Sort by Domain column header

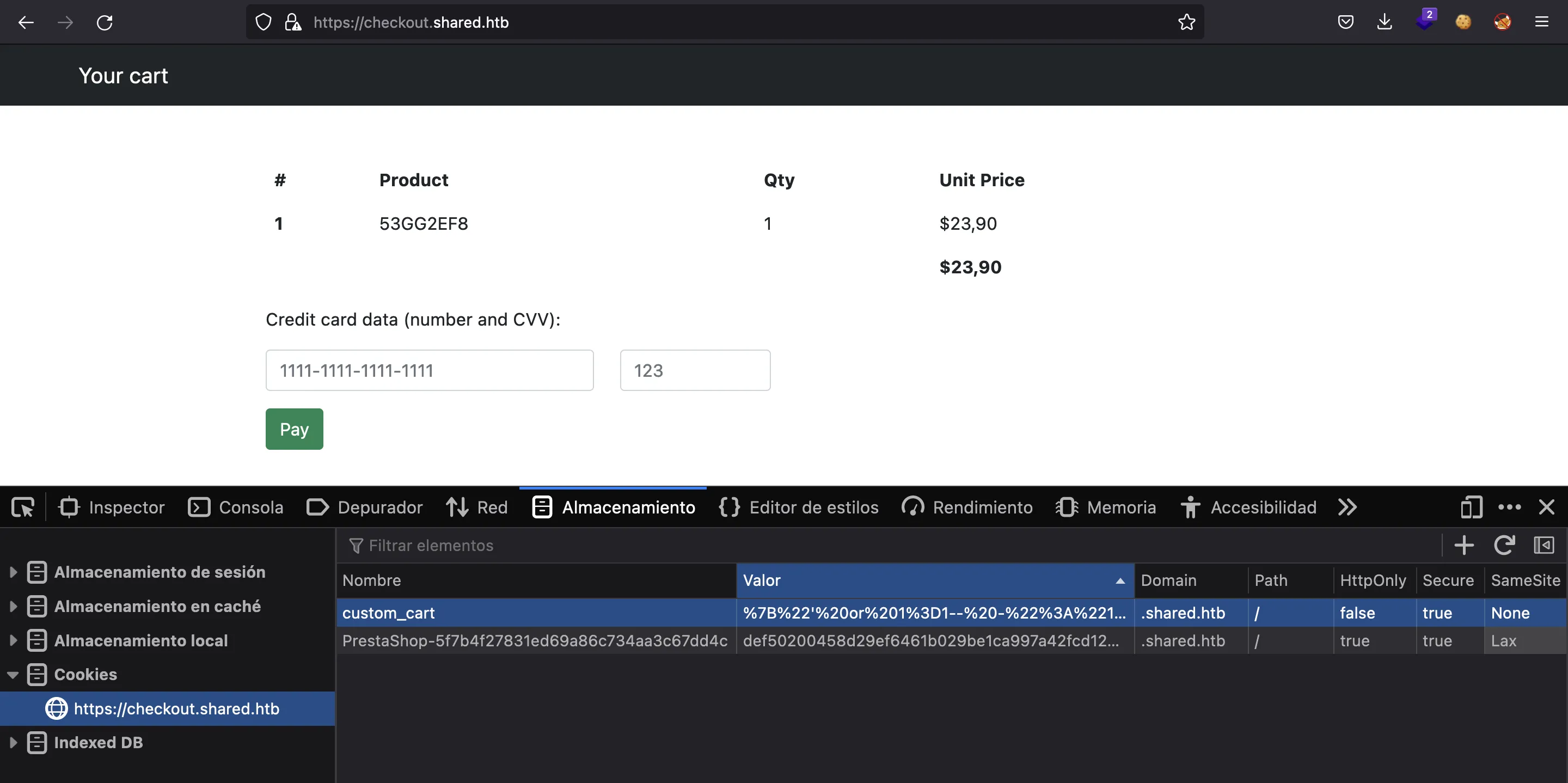coord(1191,580)
